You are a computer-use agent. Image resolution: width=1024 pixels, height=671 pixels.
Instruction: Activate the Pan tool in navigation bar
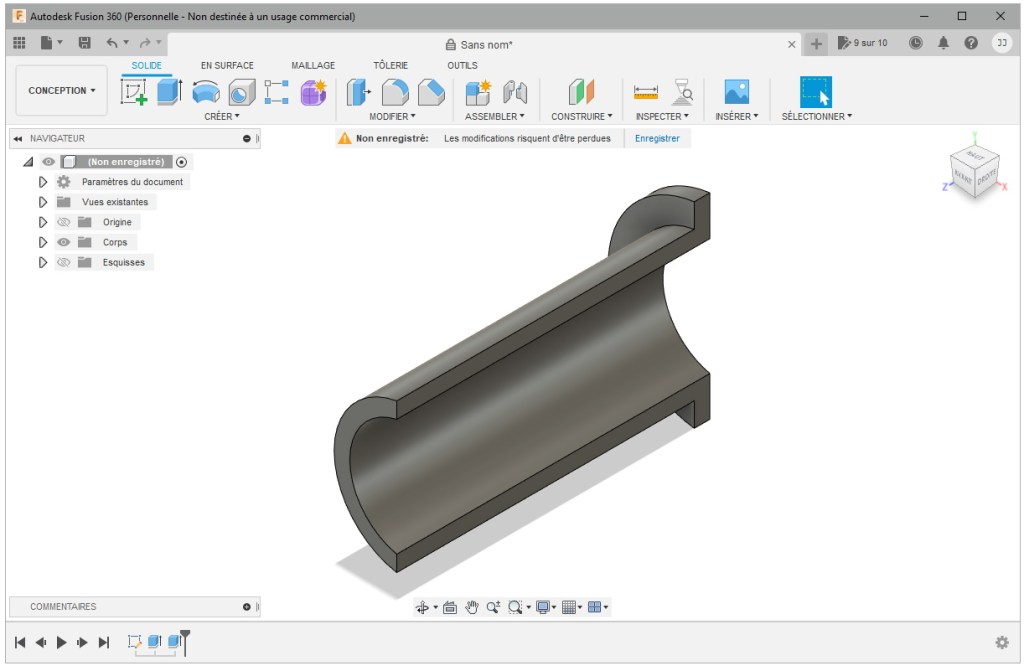471,608
